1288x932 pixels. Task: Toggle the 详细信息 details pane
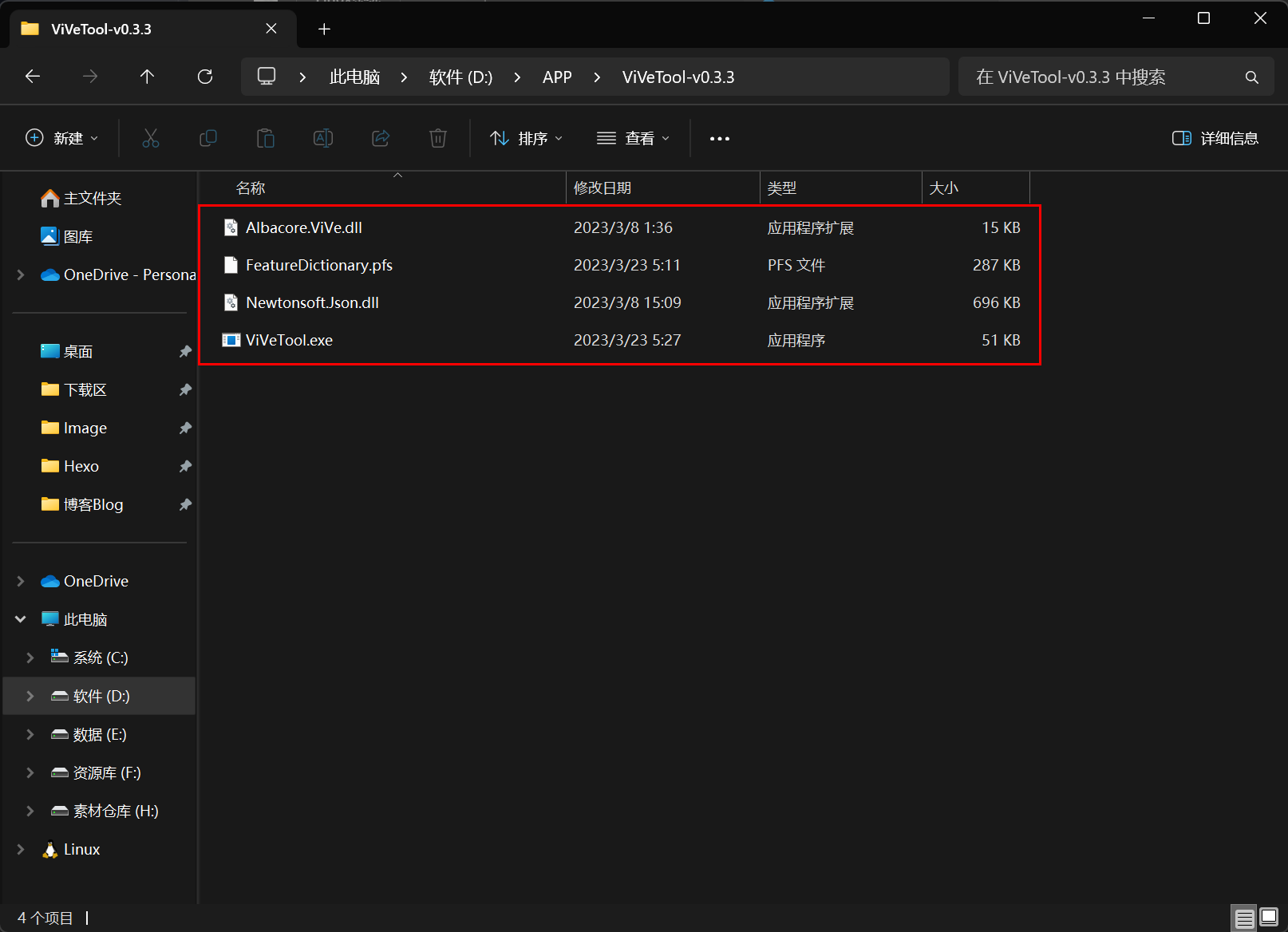pos(1215,138)
